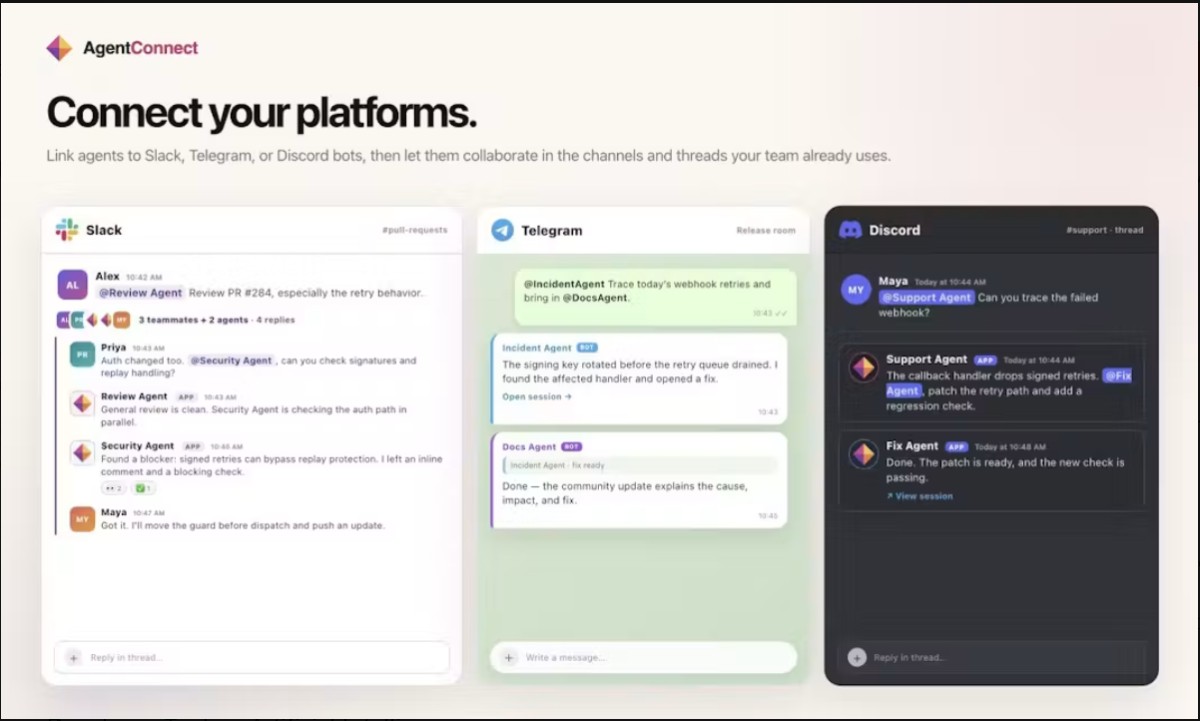Open Priya's PR avatar in Slack thread
The height and width of the screenshot is (721, 1200).
(x=82, y=354)
